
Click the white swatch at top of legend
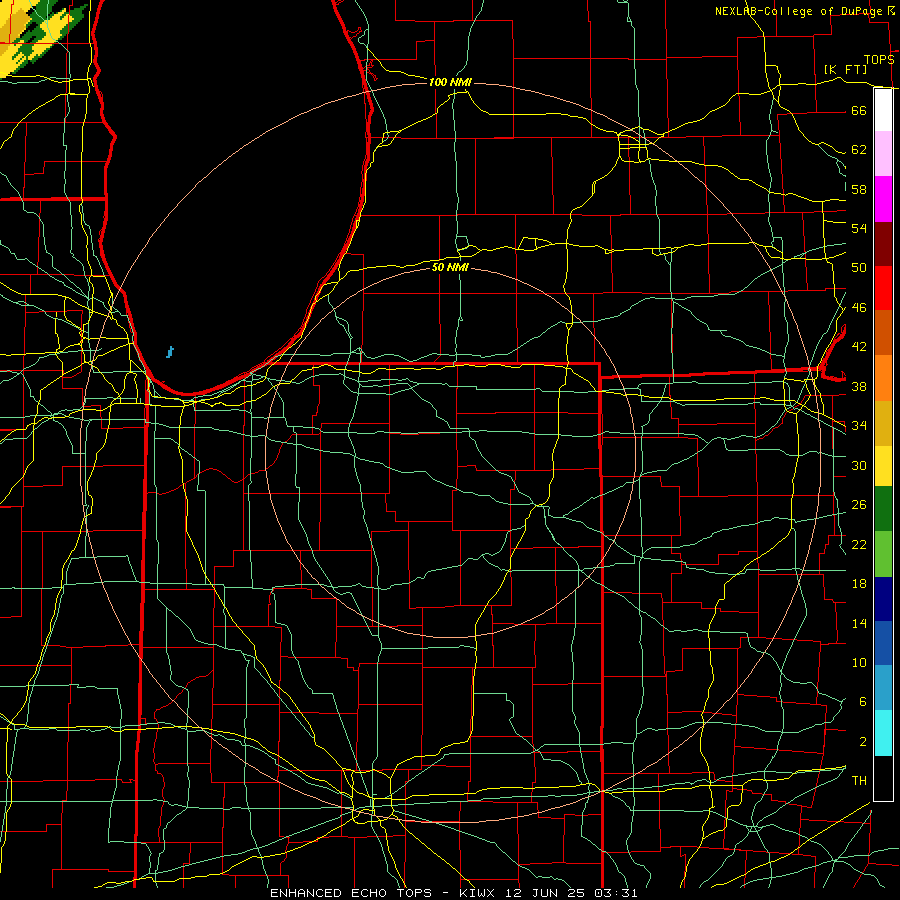tap(883, 110)
